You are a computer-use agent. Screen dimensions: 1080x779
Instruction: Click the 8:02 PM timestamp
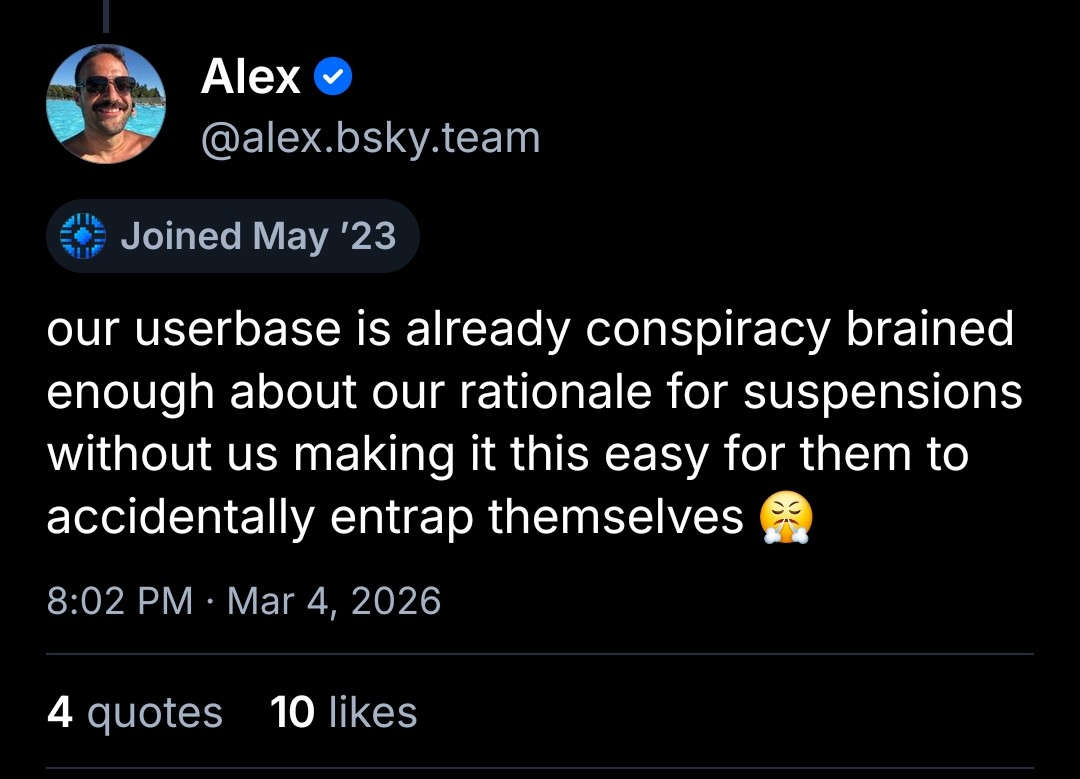[x=119, y=601]
